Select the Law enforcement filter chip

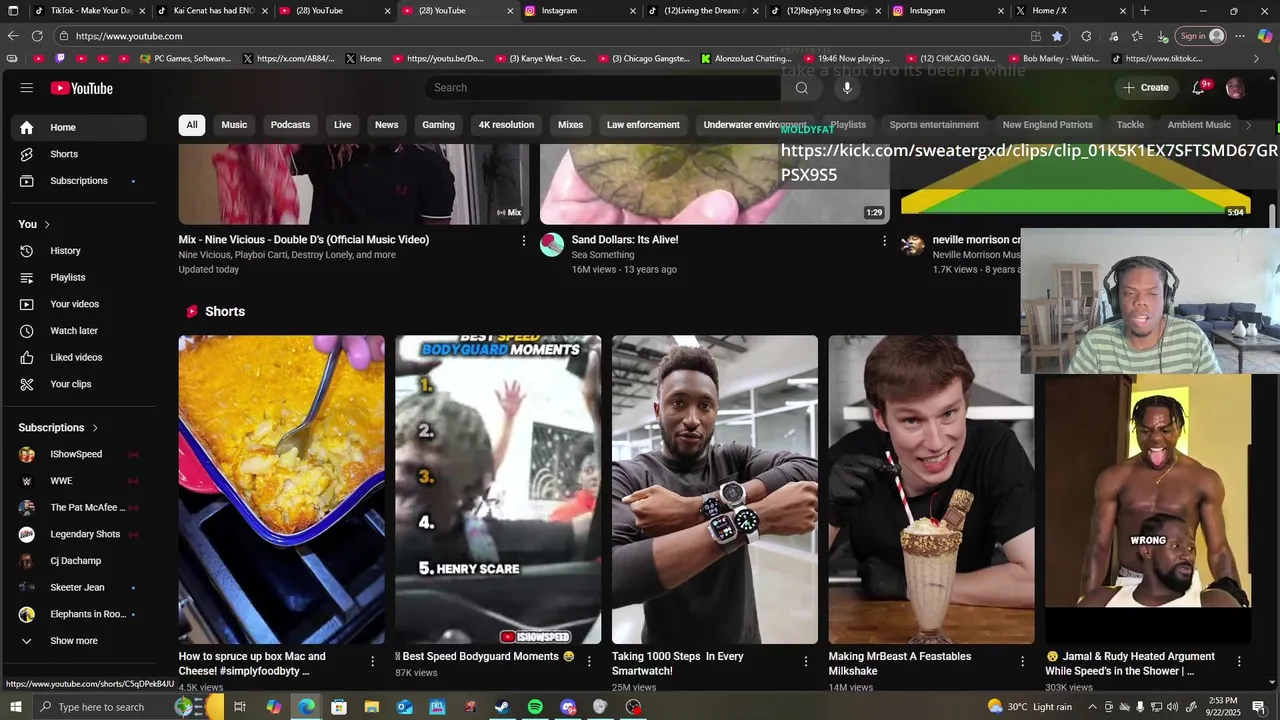click(x=643, y=125)
